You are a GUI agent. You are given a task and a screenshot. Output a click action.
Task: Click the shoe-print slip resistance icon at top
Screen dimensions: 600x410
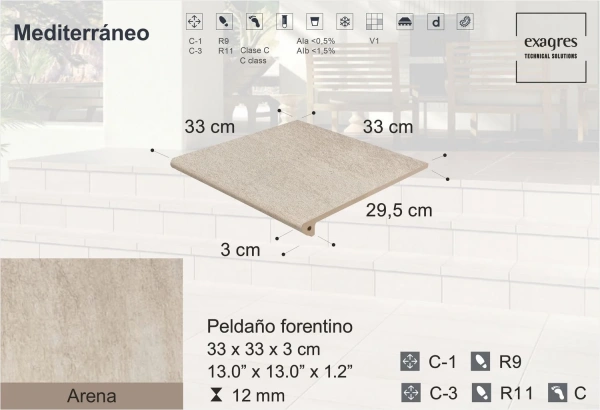coord(226,21)
